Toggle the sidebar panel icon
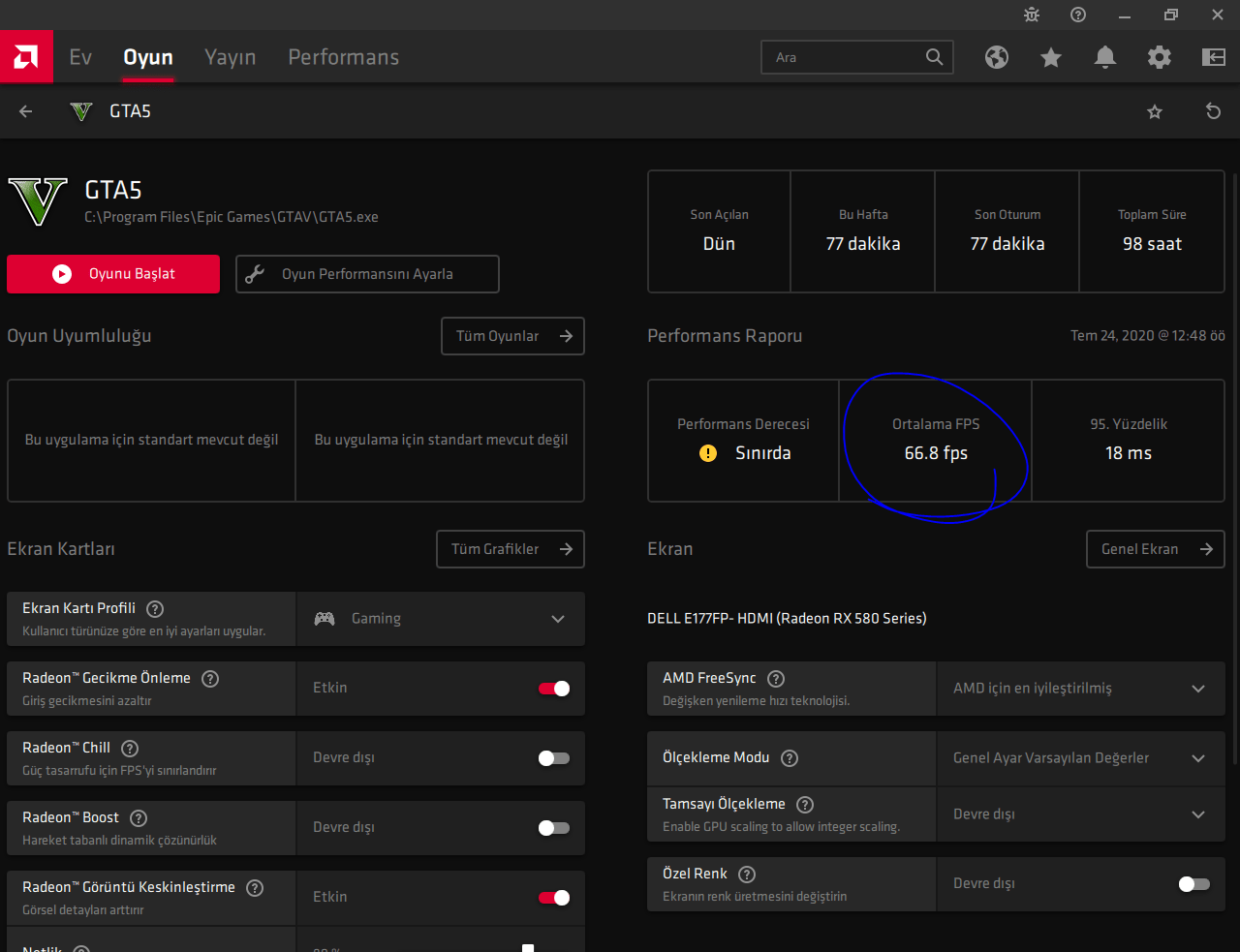 tap(1214, 57)
